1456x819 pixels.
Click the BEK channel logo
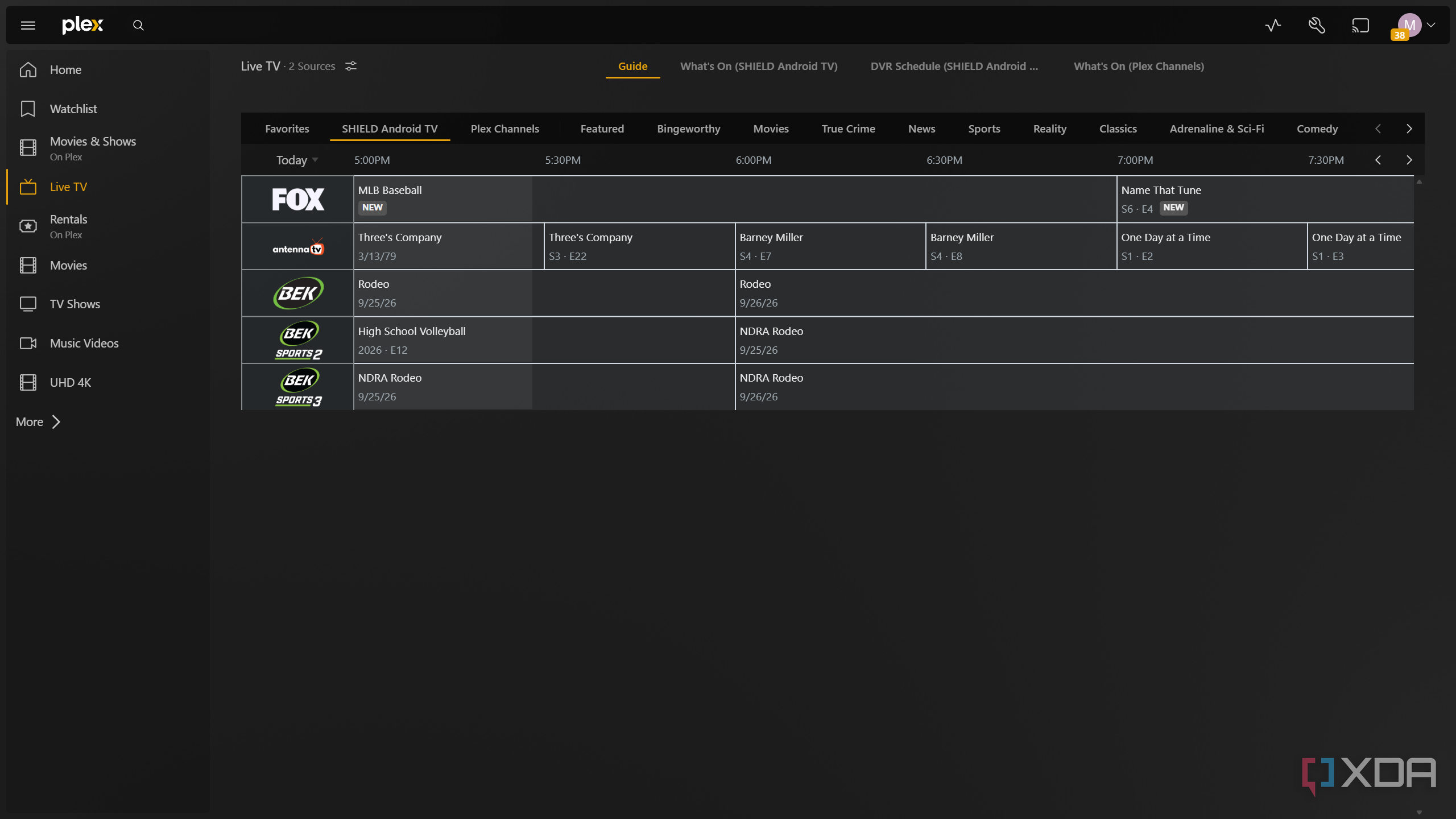click(298, 293)
